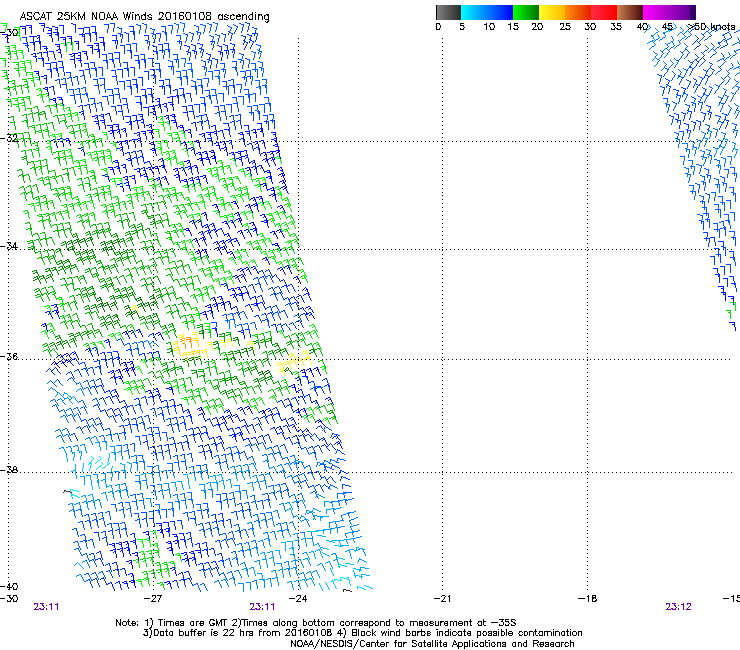Click the '10' legend scale number

tap(489, 26)
